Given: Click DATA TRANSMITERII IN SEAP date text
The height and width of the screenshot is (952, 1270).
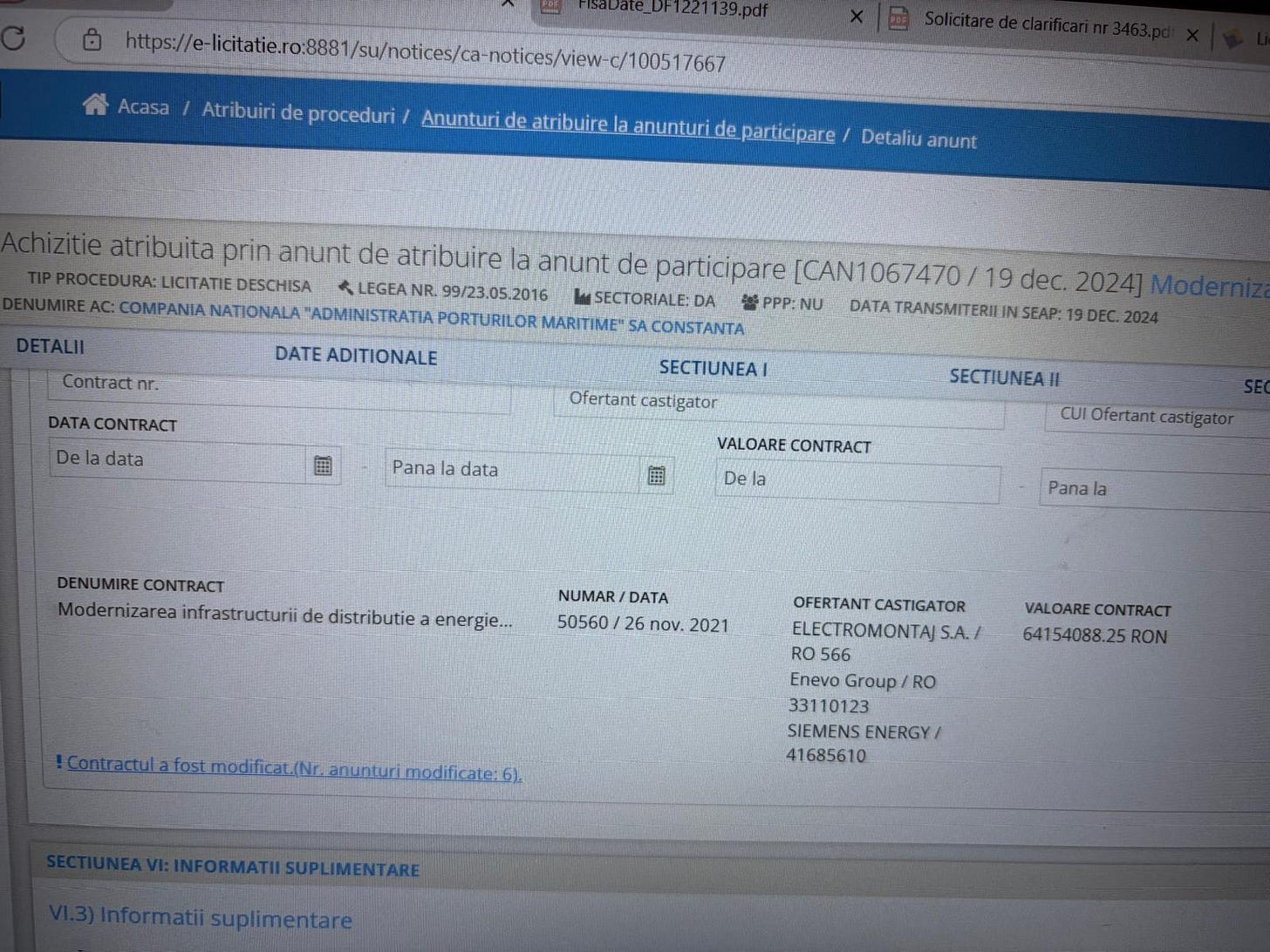Looking at the screenshot, I should coord(1003,311).
